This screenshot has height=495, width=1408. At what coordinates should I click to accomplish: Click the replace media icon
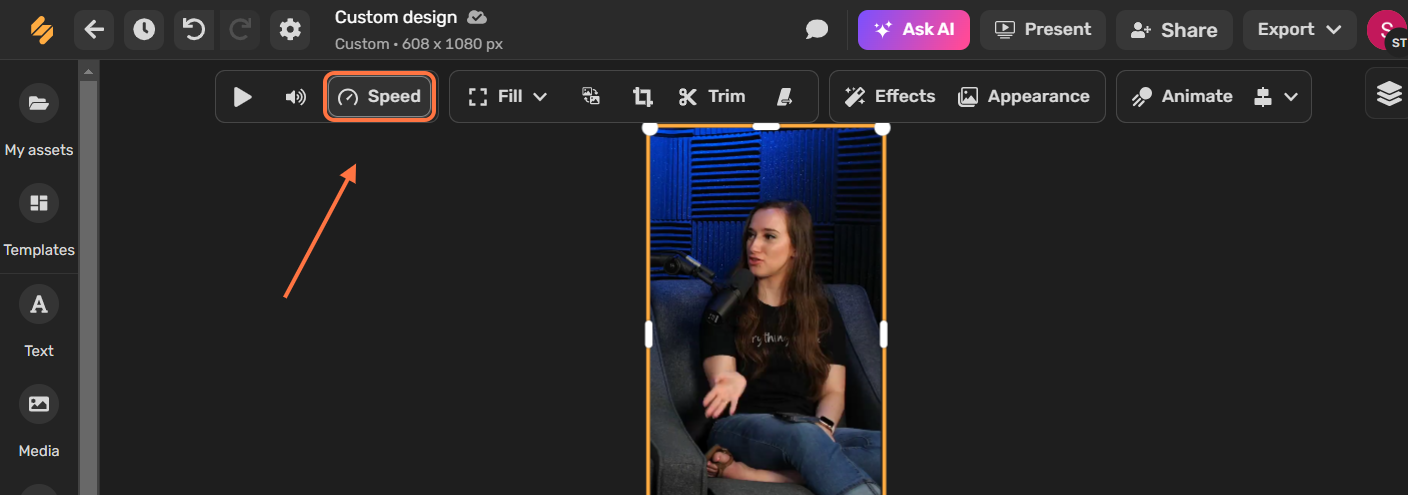tap(591, 97)
